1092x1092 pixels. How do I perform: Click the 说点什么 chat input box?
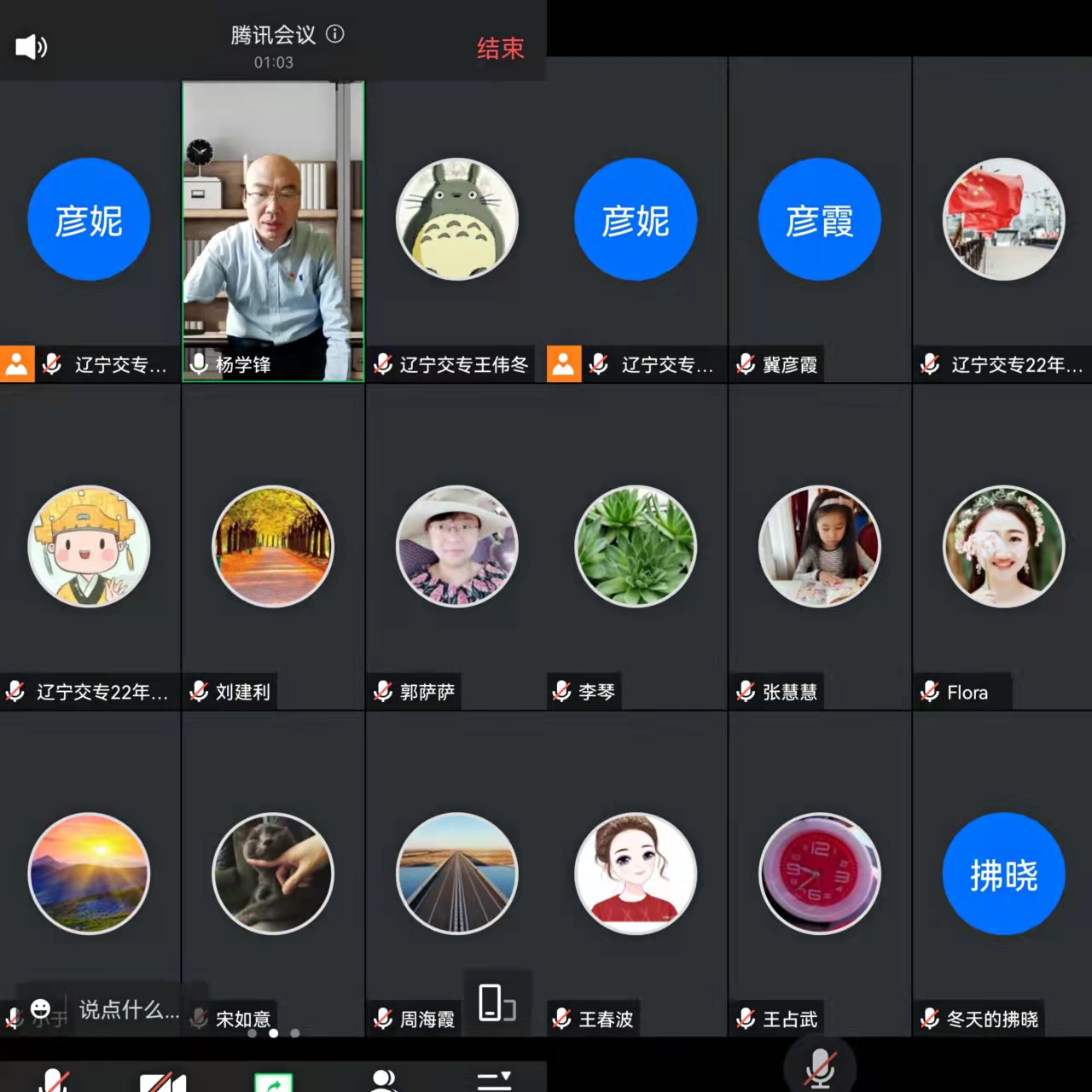(x=128, y=1010)
